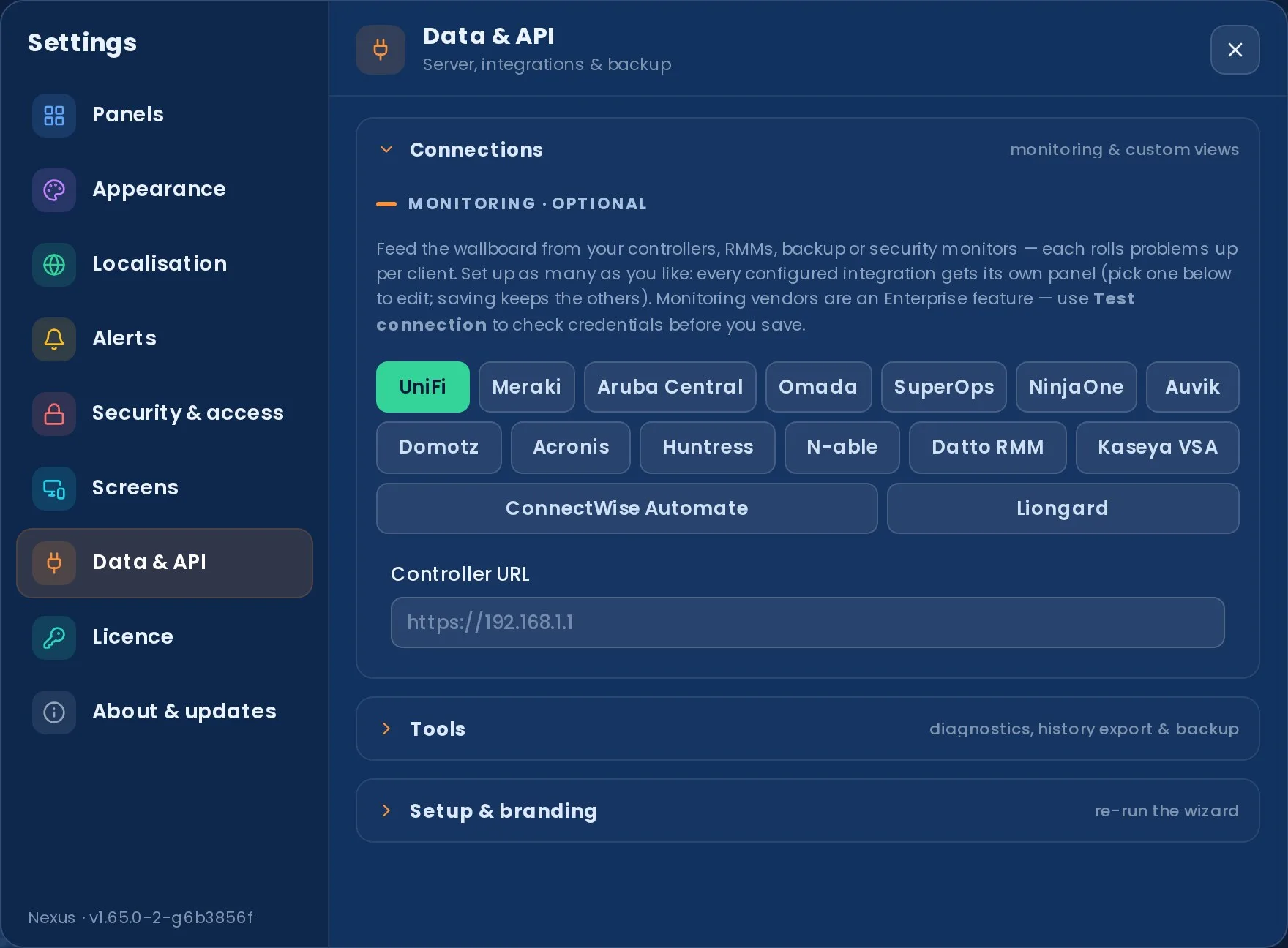The image size is (1288, 948).
Task: Collapse the Connections section chevron
Action: pyautogui.click(x=386, y=149)
